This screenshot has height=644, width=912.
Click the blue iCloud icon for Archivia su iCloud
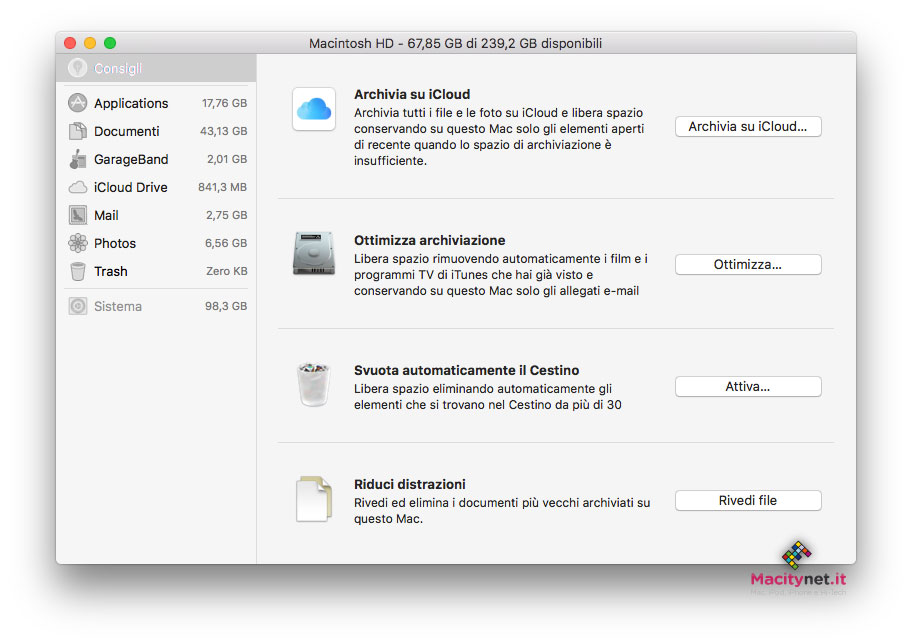pyautogui.click(x=314, y=109)
